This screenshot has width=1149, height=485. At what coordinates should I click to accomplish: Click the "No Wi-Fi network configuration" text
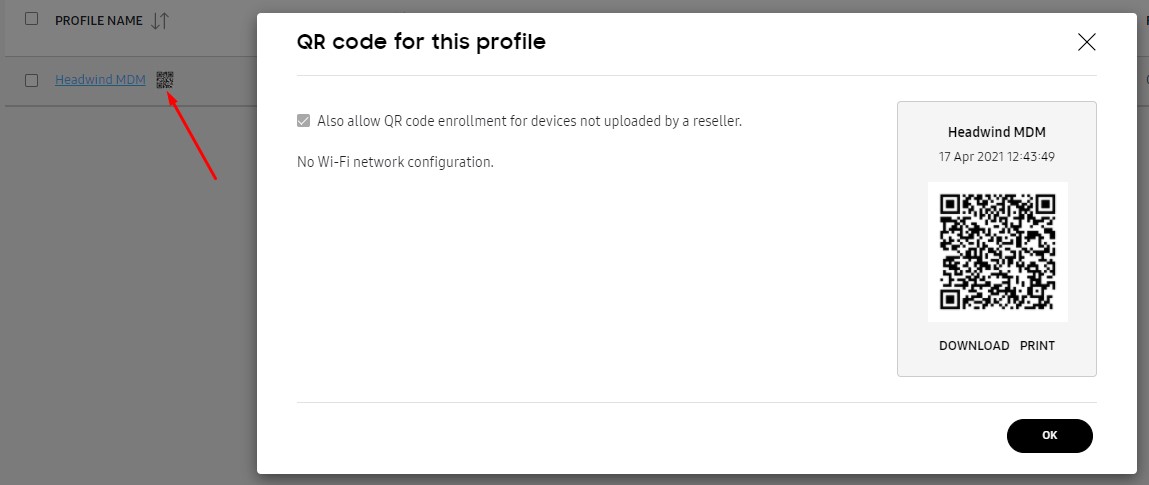395,161
